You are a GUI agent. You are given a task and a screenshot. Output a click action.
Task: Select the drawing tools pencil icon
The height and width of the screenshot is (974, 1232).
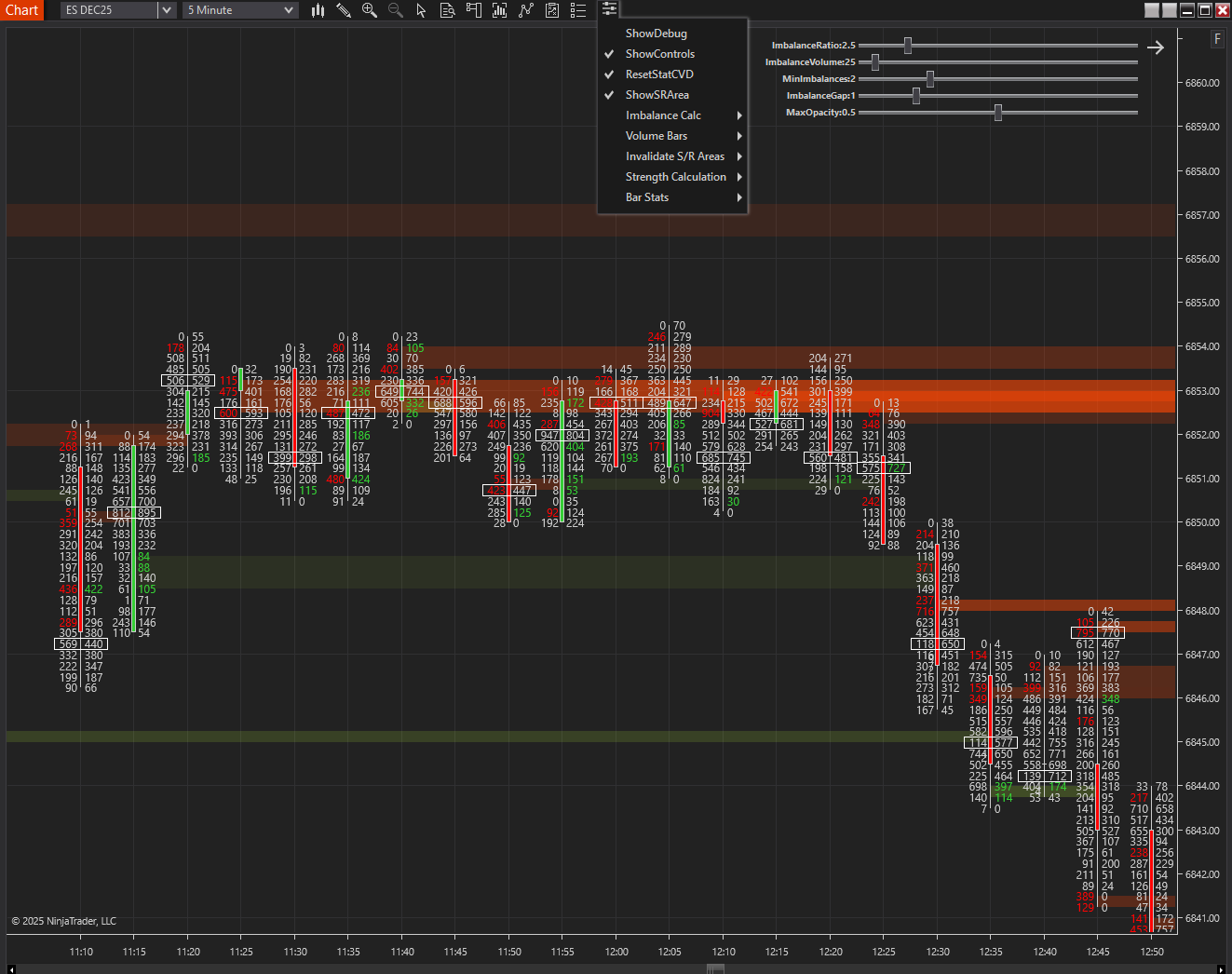[x=344, y=10]
